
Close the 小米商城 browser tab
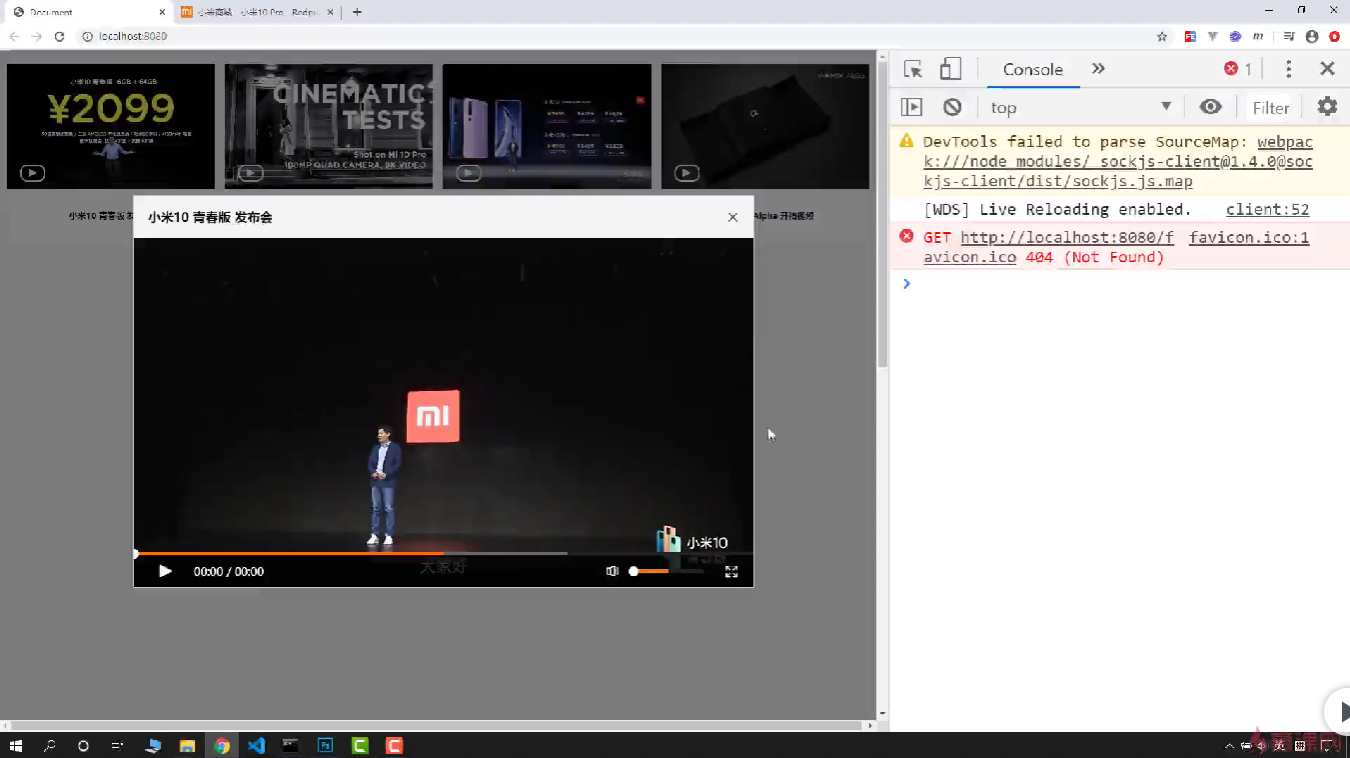point(330,12)
